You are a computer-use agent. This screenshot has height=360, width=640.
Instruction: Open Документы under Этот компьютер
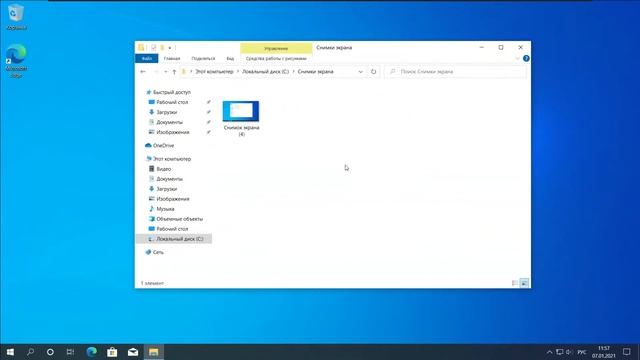click(169, 179)
